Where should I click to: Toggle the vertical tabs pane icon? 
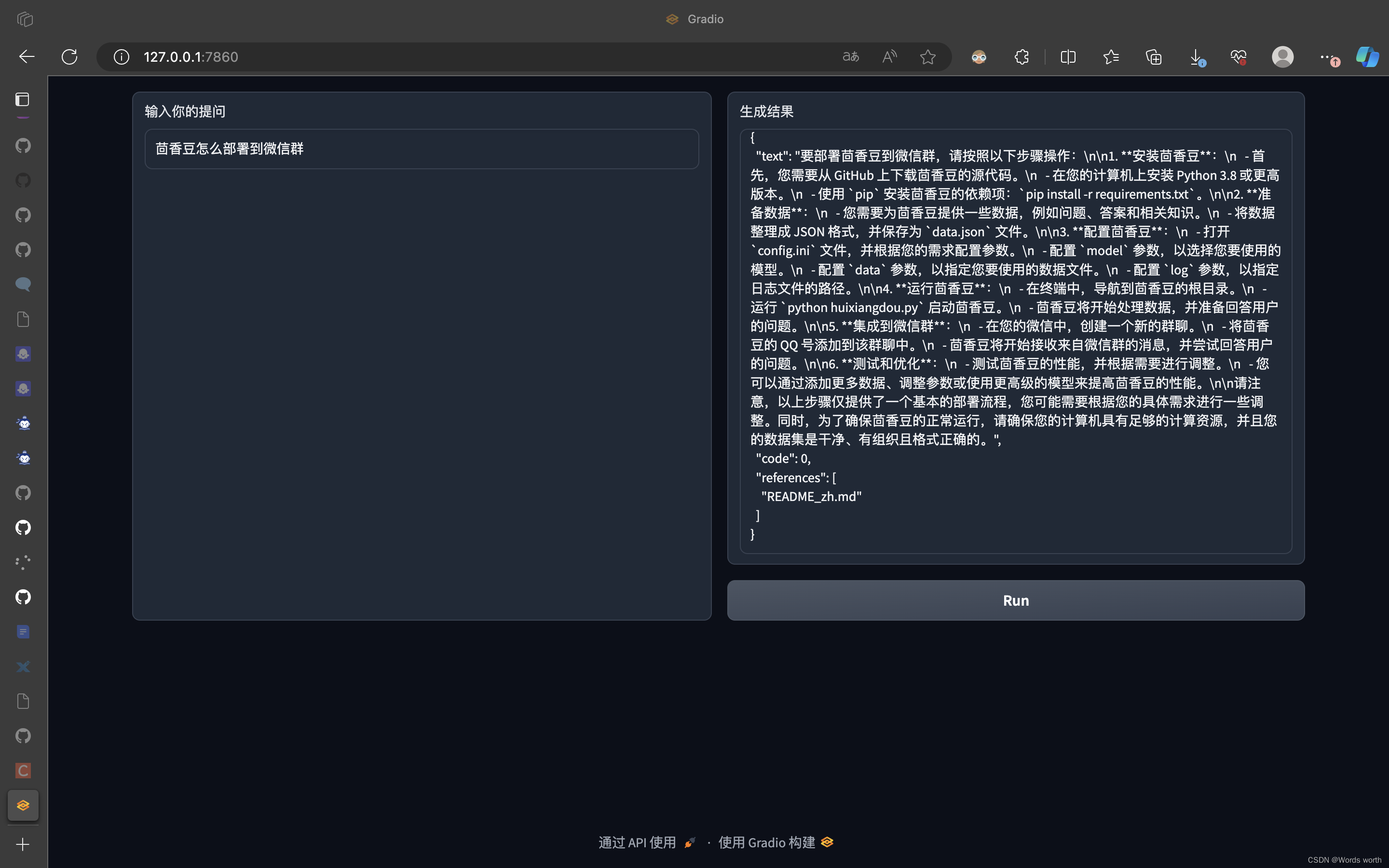coord(22,100)
